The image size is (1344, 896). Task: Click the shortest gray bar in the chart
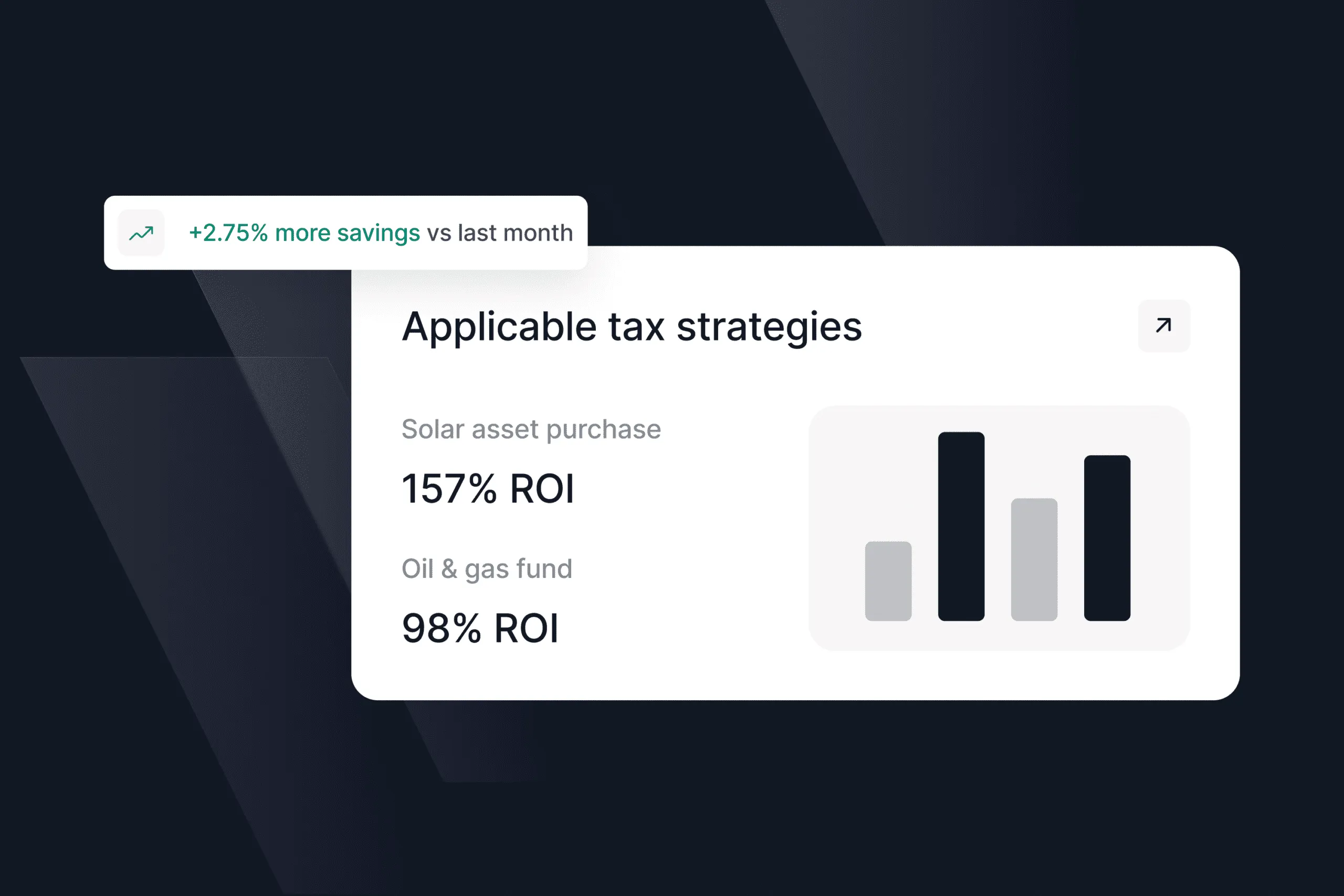point(888,581)
